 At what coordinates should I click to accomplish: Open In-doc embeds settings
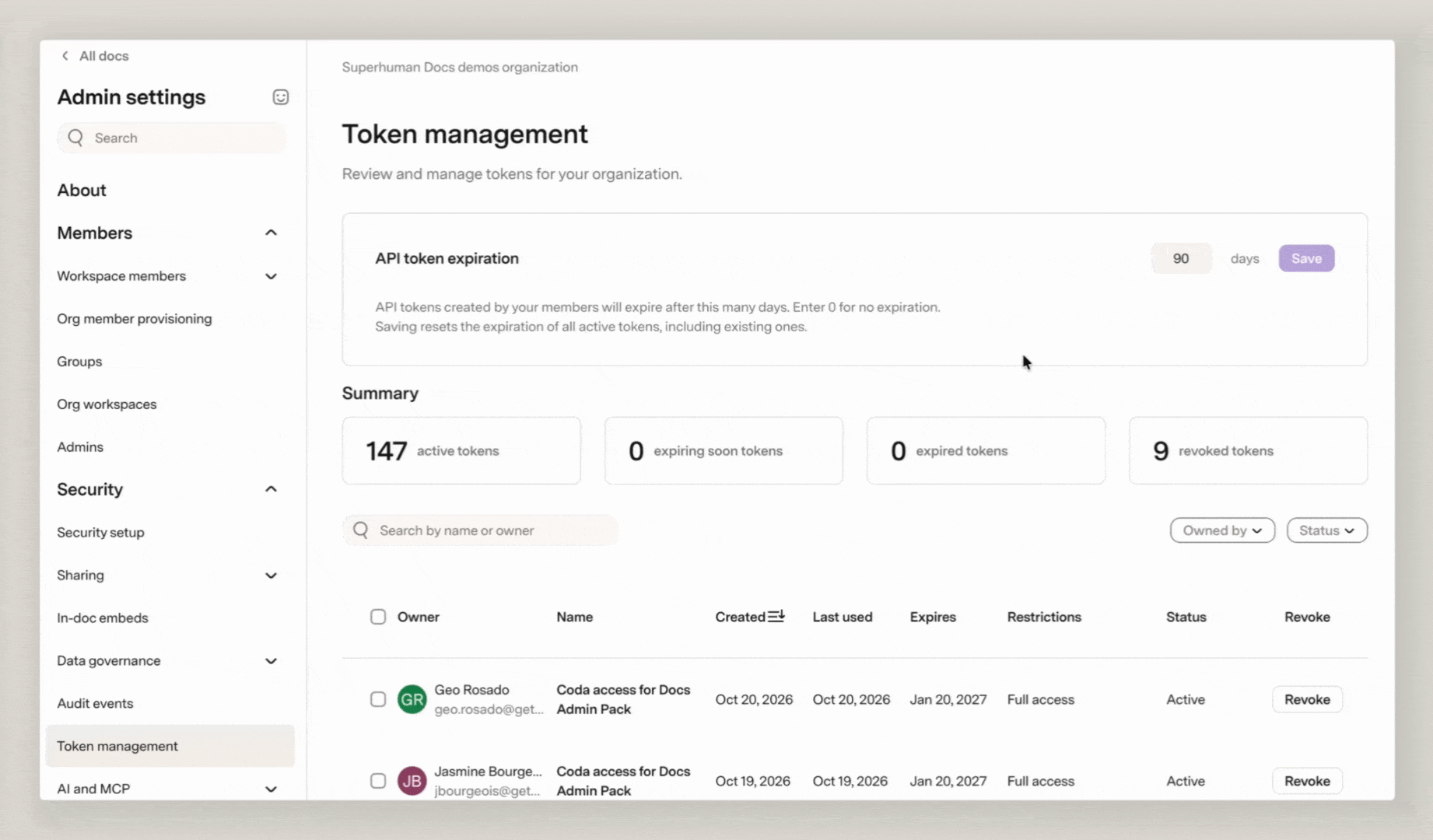(x=103, y=618)
